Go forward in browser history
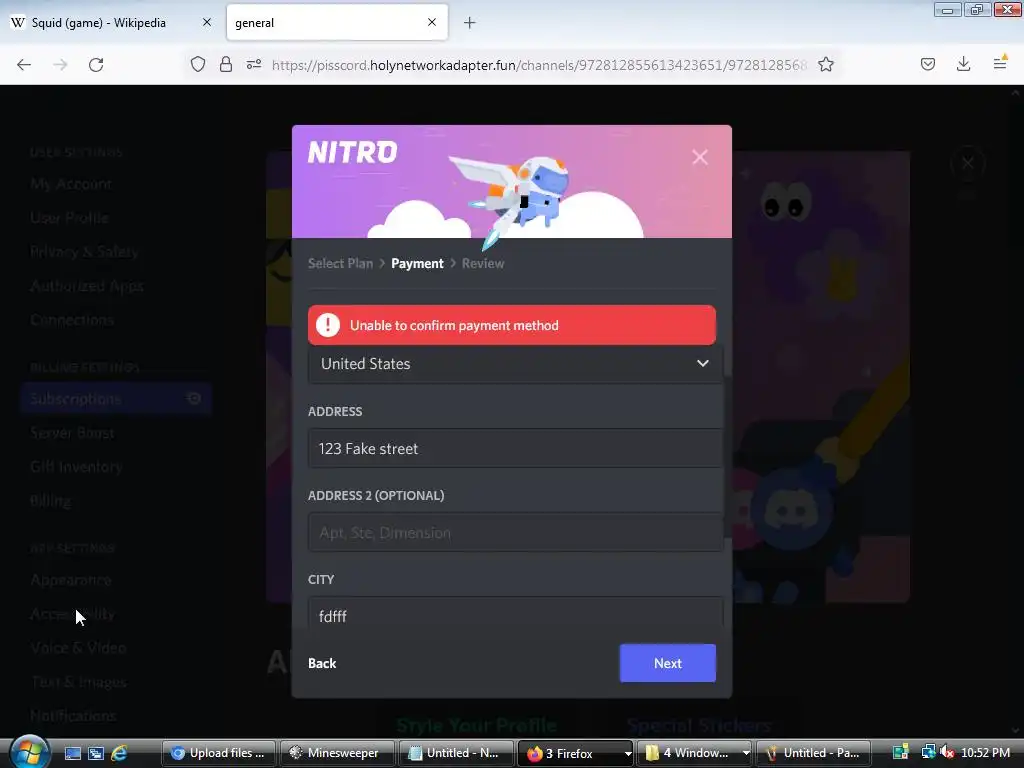 click(x=60, y=64)
